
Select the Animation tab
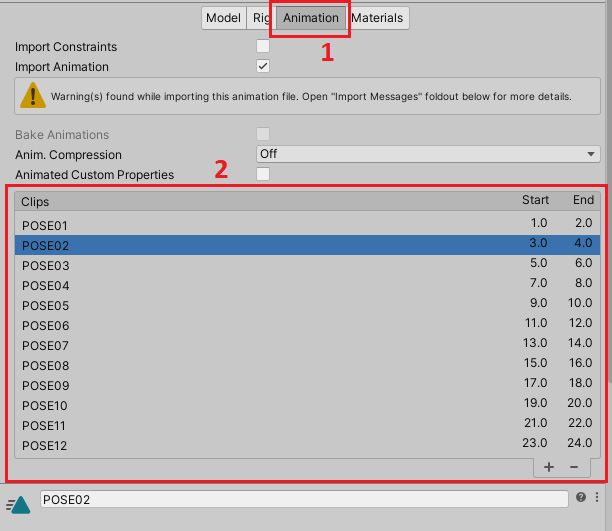pyautogui.click(x=311, y=18)
